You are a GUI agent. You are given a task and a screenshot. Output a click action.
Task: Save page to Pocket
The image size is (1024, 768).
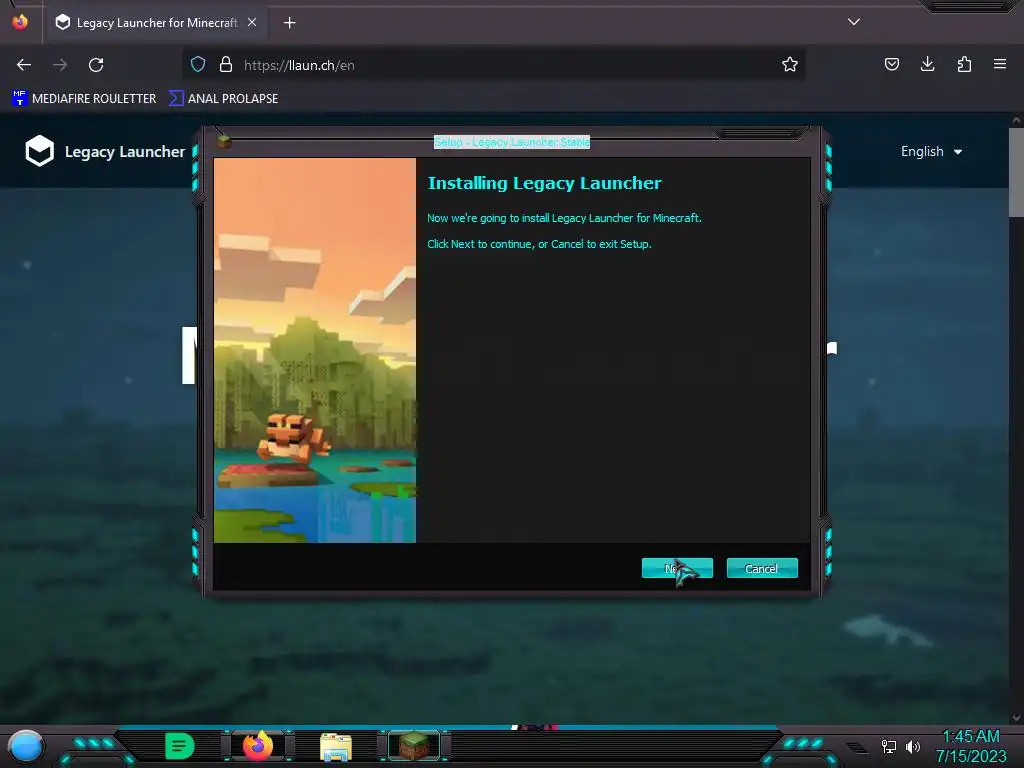click(892, 64)
